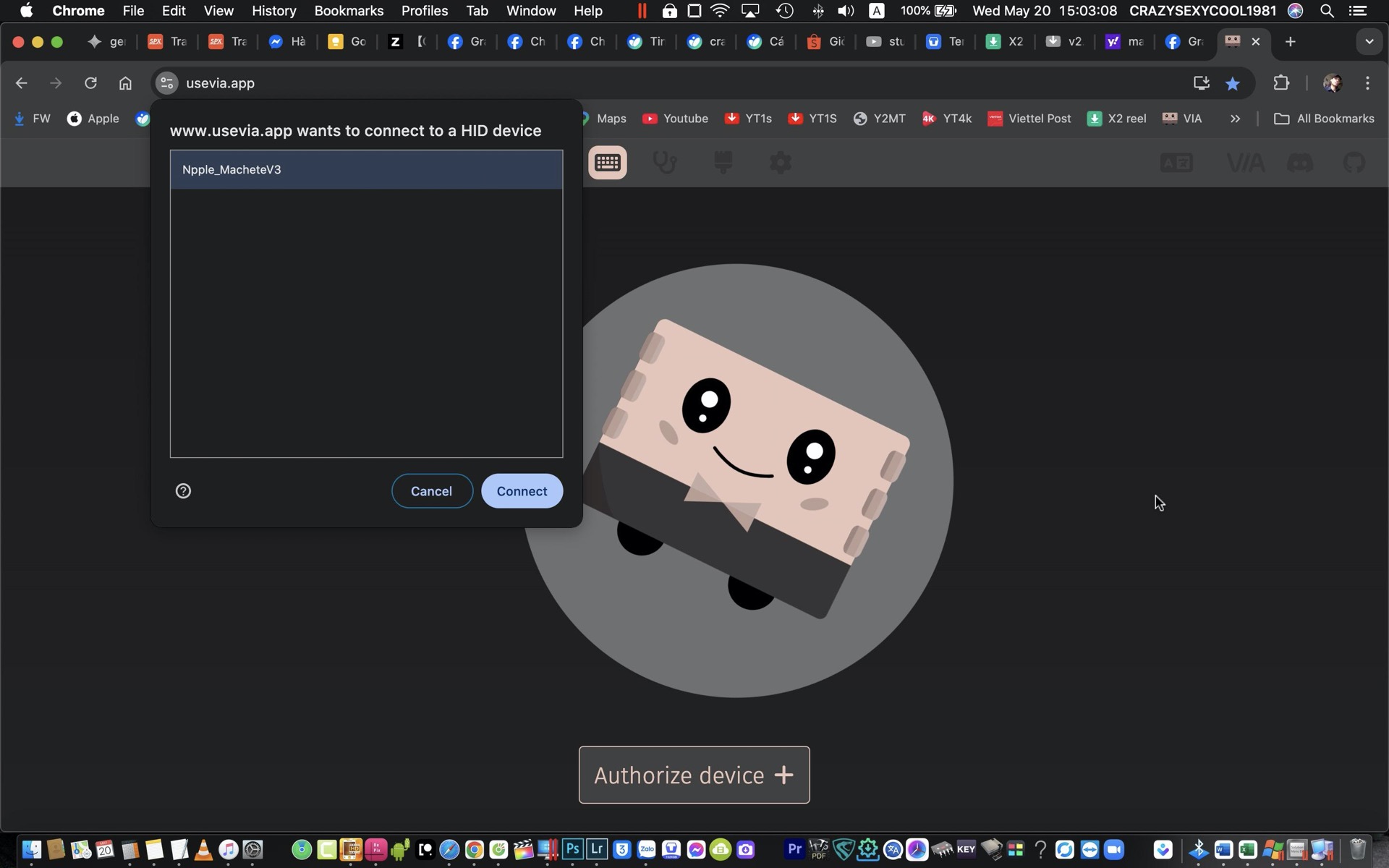The image size is (1389, 868).
Task: Expand hidden bookmarks with the chevron
Action: click(1235, 119)
